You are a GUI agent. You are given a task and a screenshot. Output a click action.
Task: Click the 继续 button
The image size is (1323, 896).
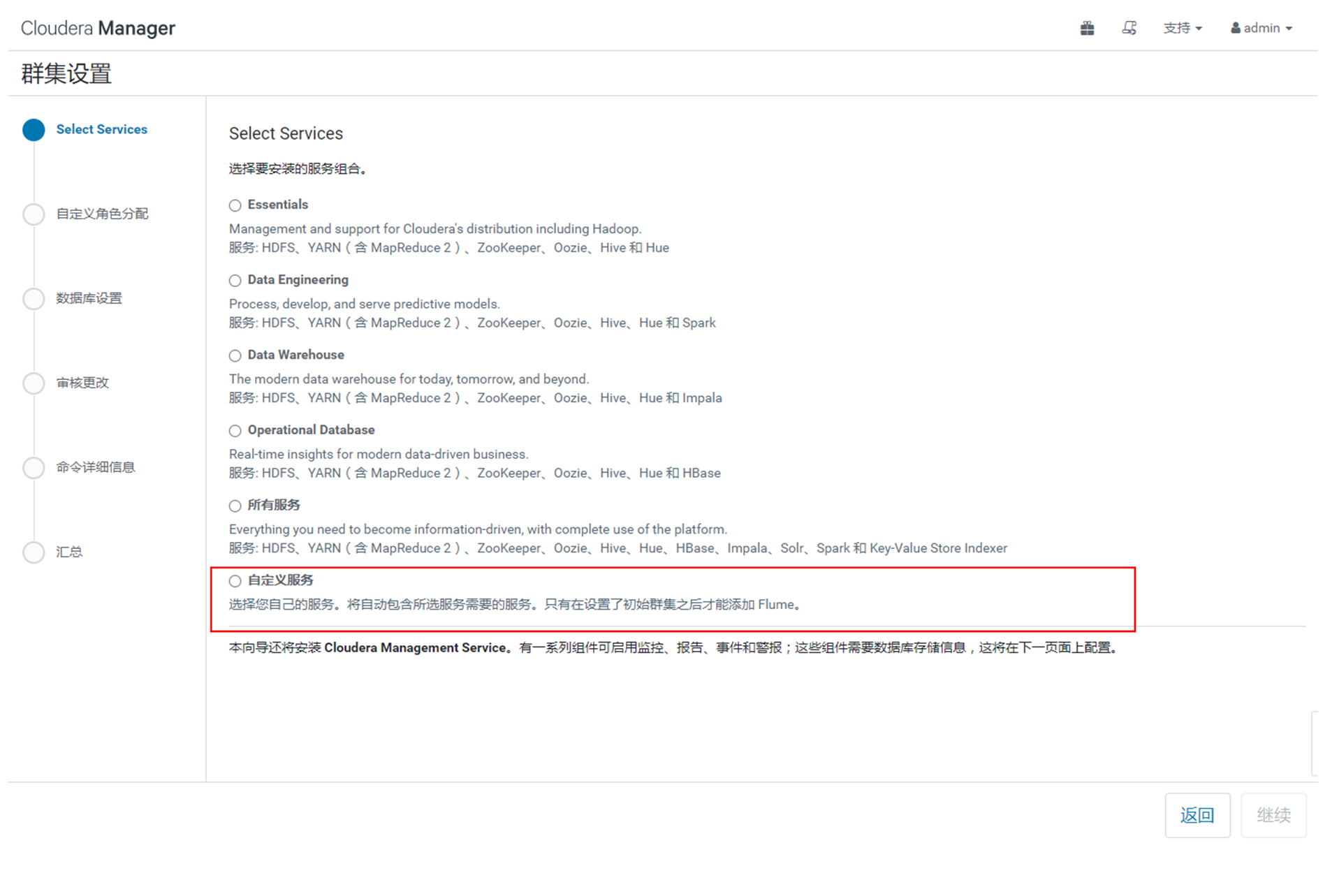[1273, 815]
